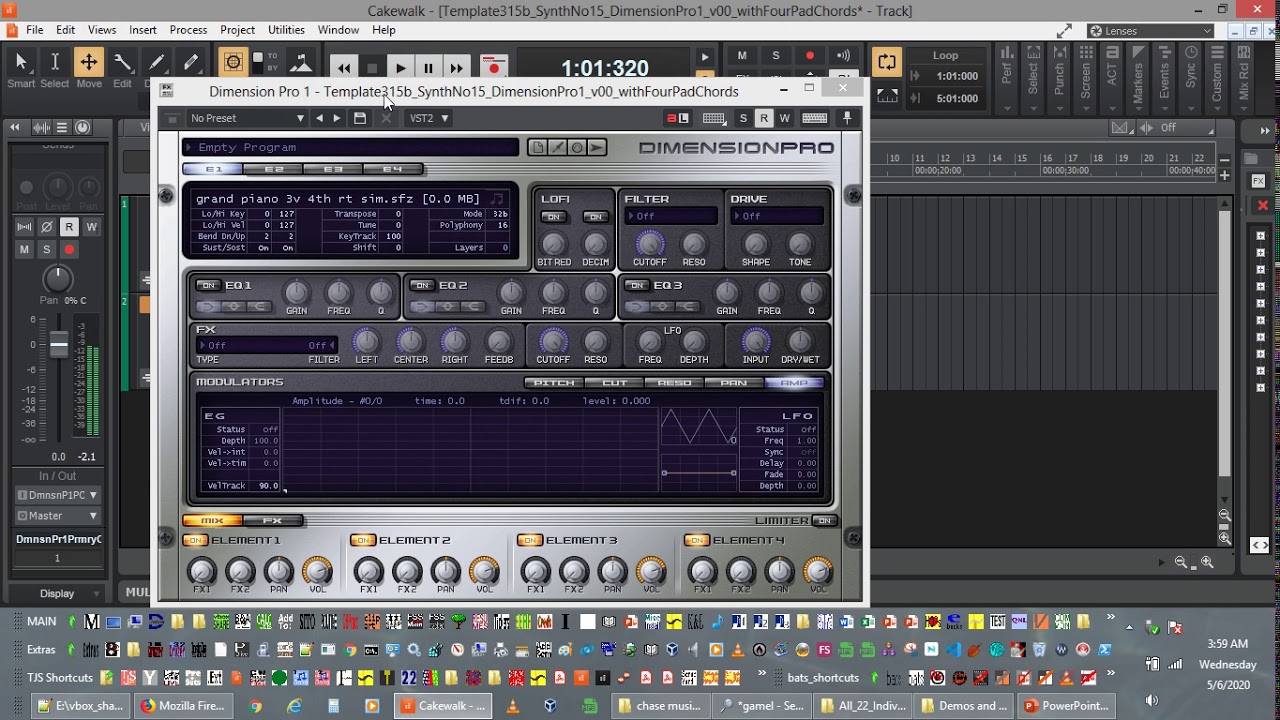Toggle the Element 1 ON switch

point(196,541)
